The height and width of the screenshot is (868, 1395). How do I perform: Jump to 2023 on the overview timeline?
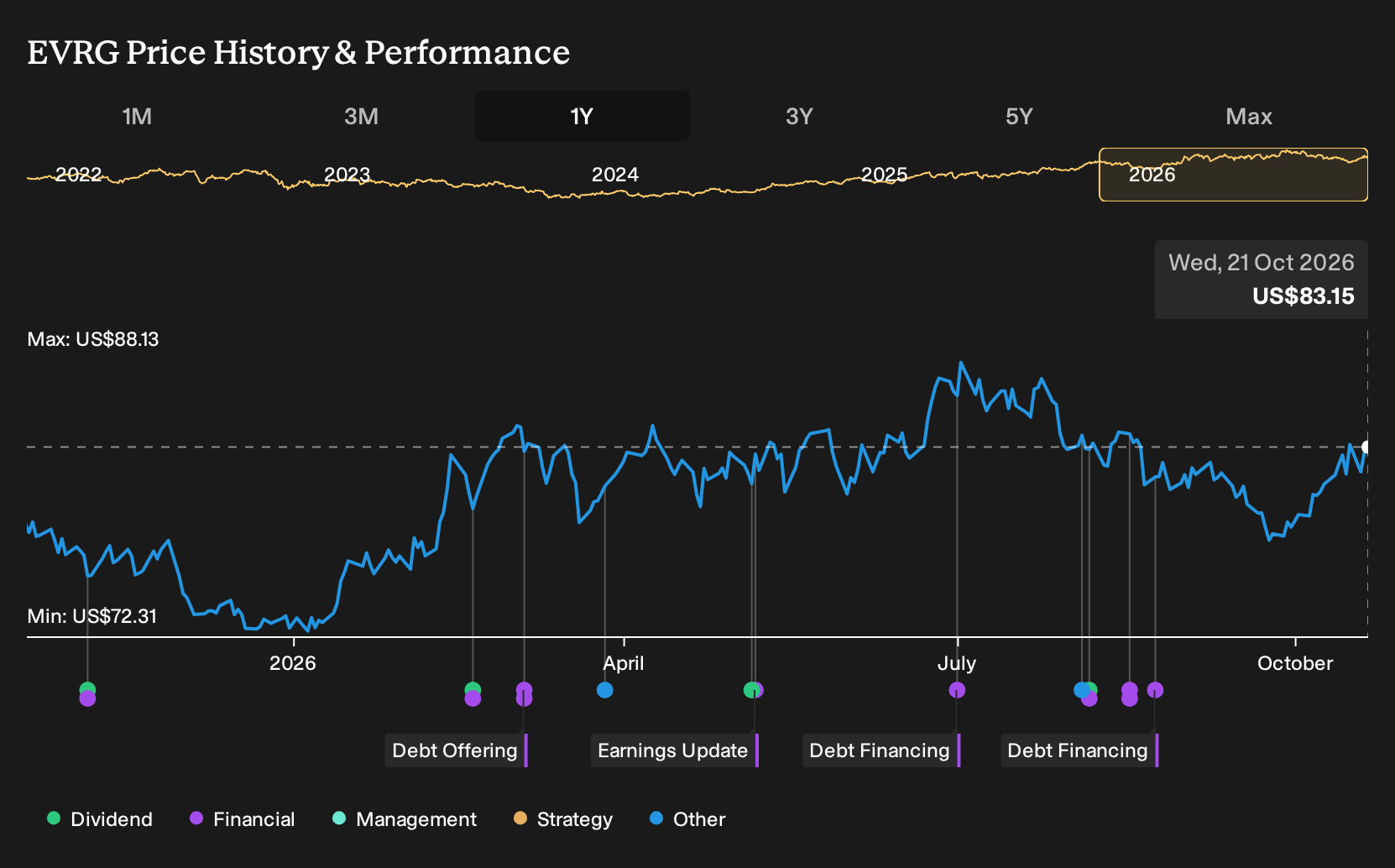[x=347, y=175]
